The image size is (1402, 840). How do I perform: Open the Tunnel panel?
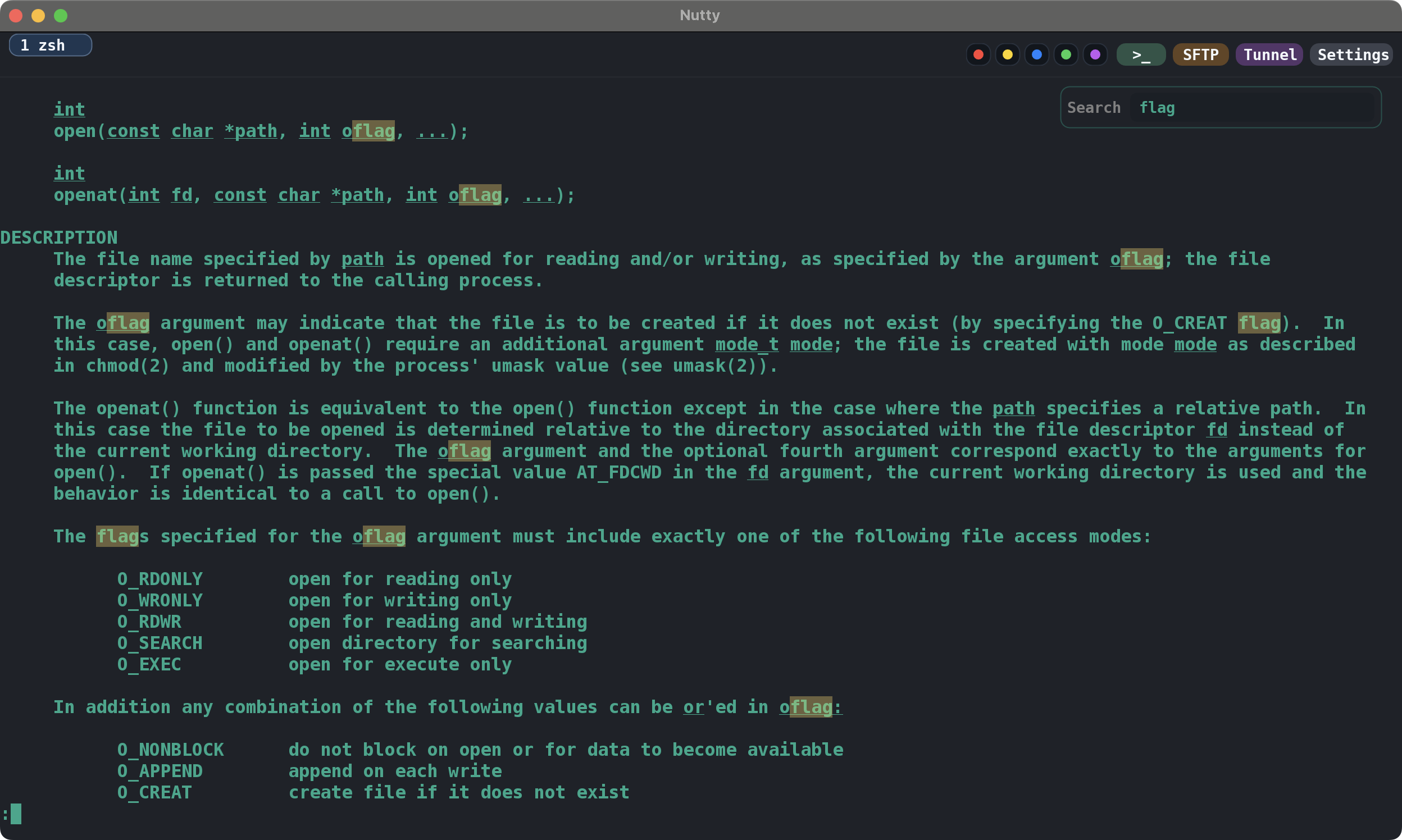[x=1269, y=55]
